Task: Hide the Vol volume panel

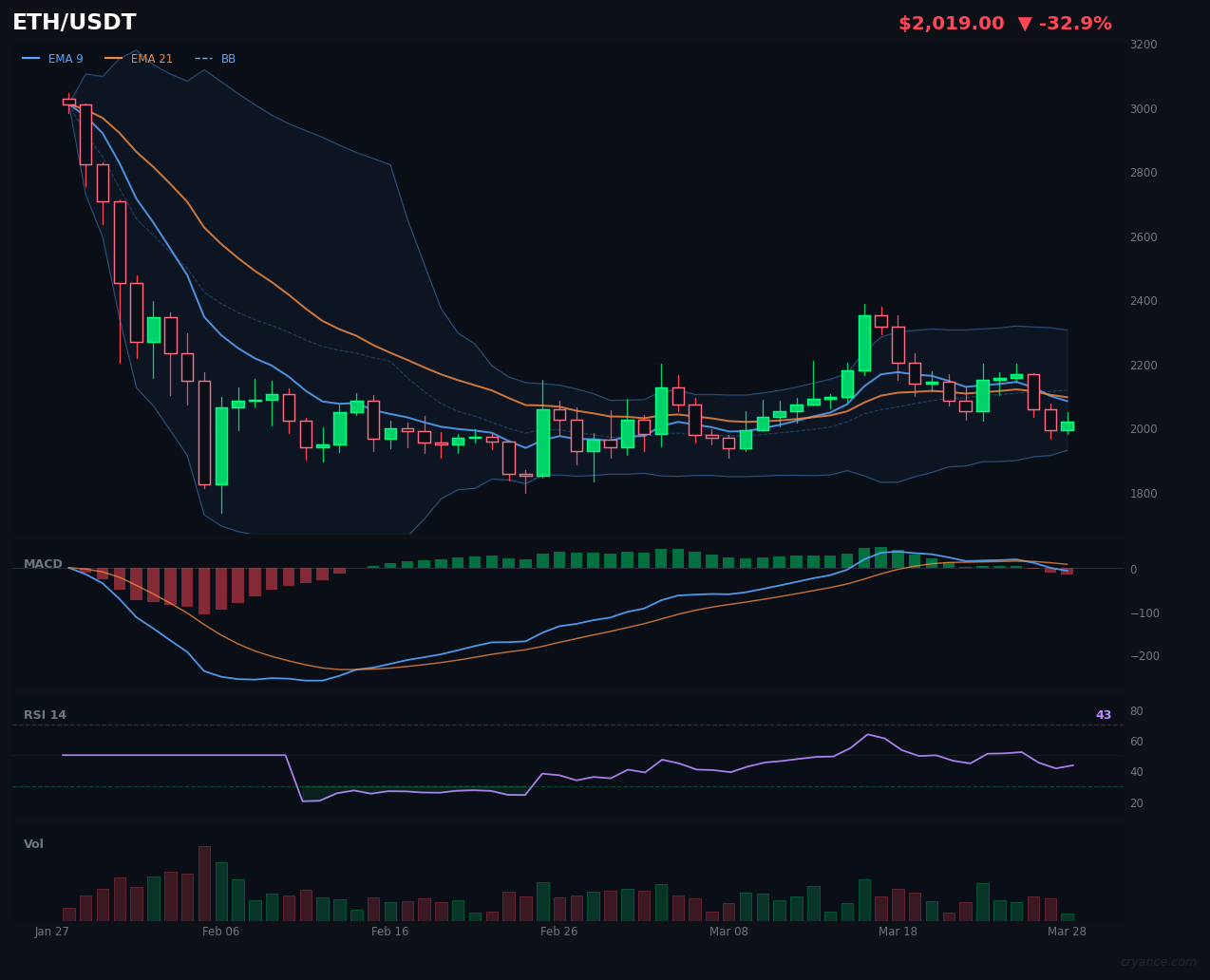Action: click(33, 843)
